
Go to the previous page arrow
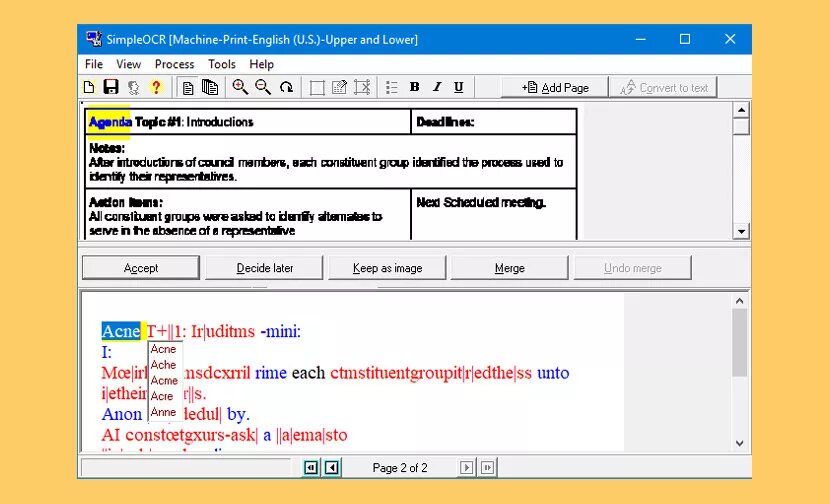pyautogui.click(x=332, y=467)
